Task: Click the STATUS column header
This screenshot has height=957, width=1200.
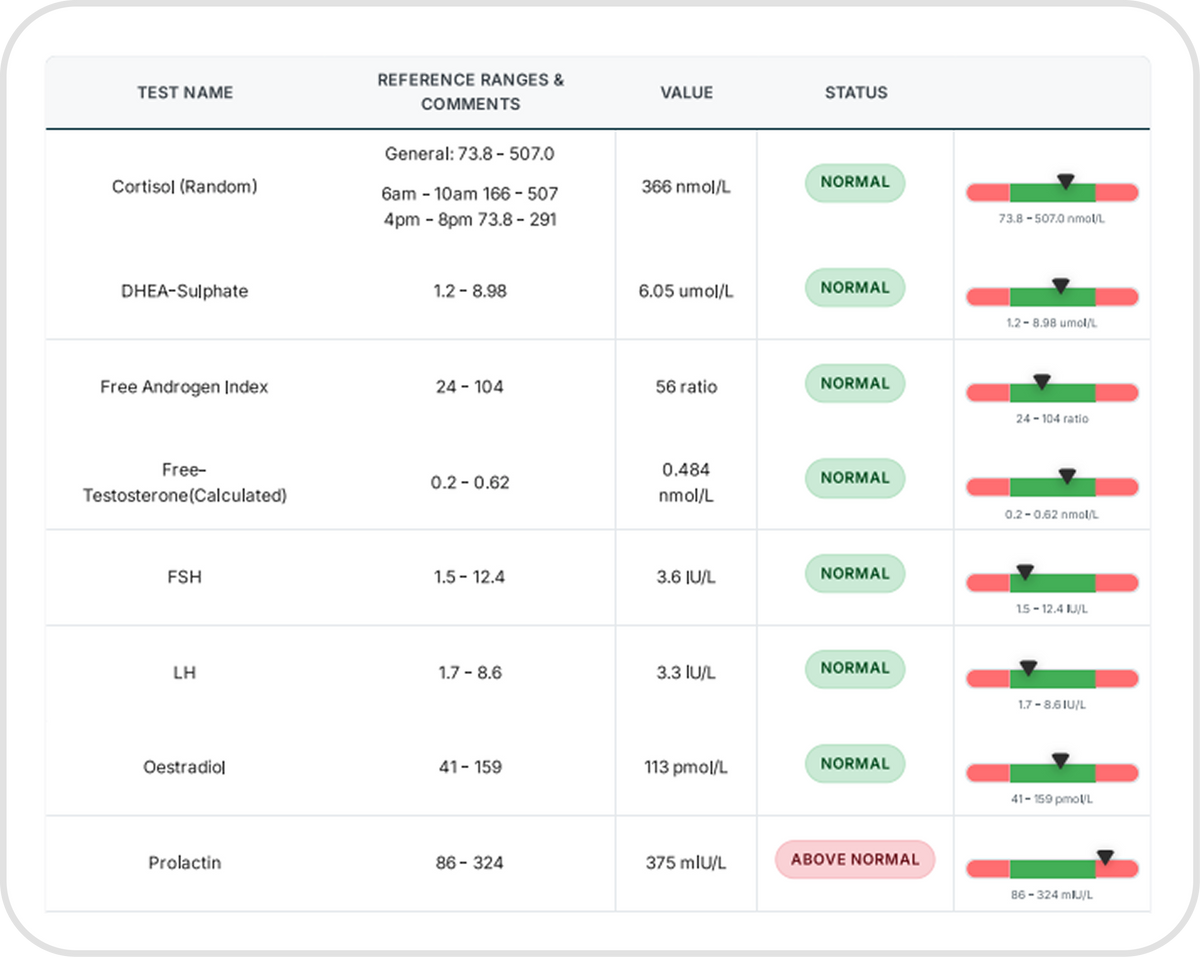Action: [x=856, y=92]
